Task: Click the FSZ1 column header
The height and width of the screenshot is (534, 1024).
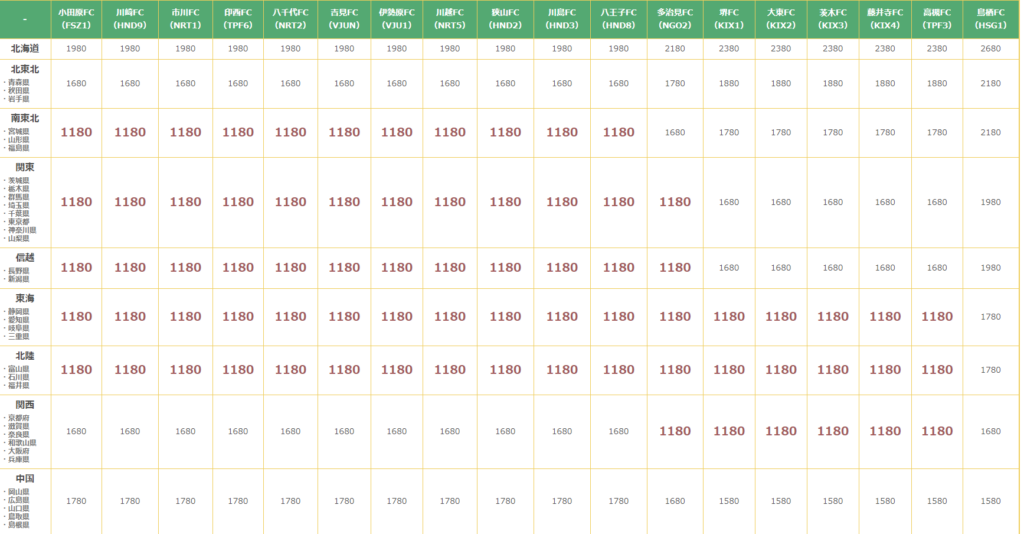Action: [x=76, y=18]
